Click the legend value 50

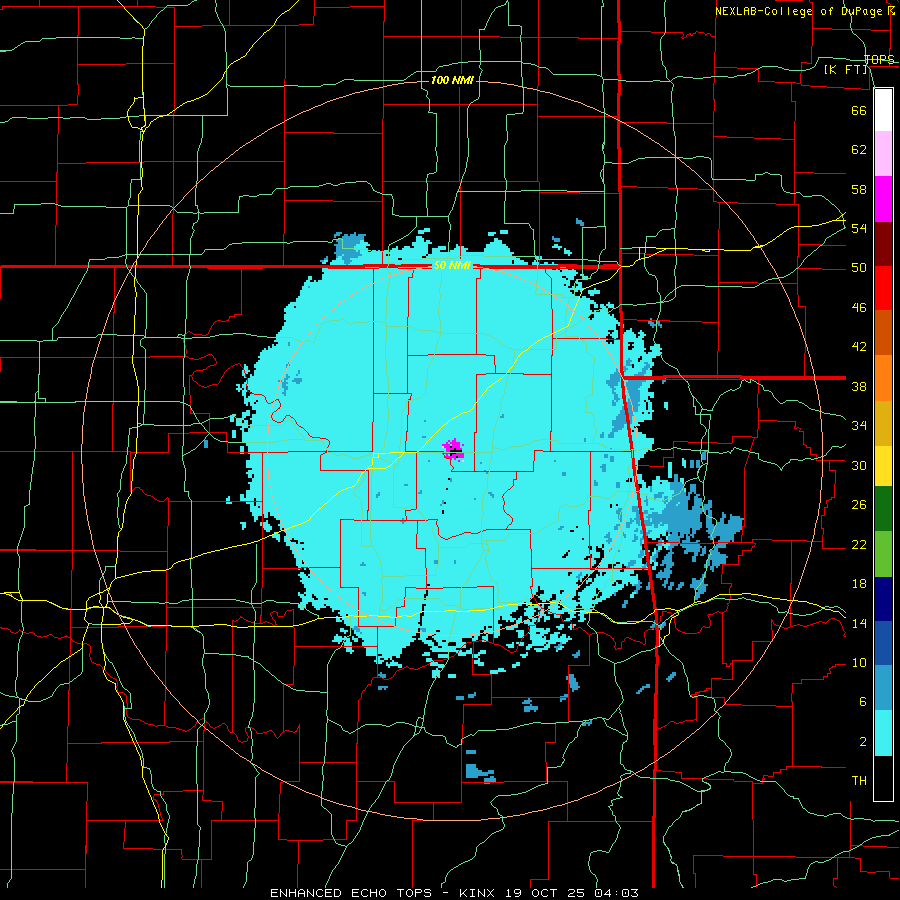pyautogui.click(x=859, y=268)
